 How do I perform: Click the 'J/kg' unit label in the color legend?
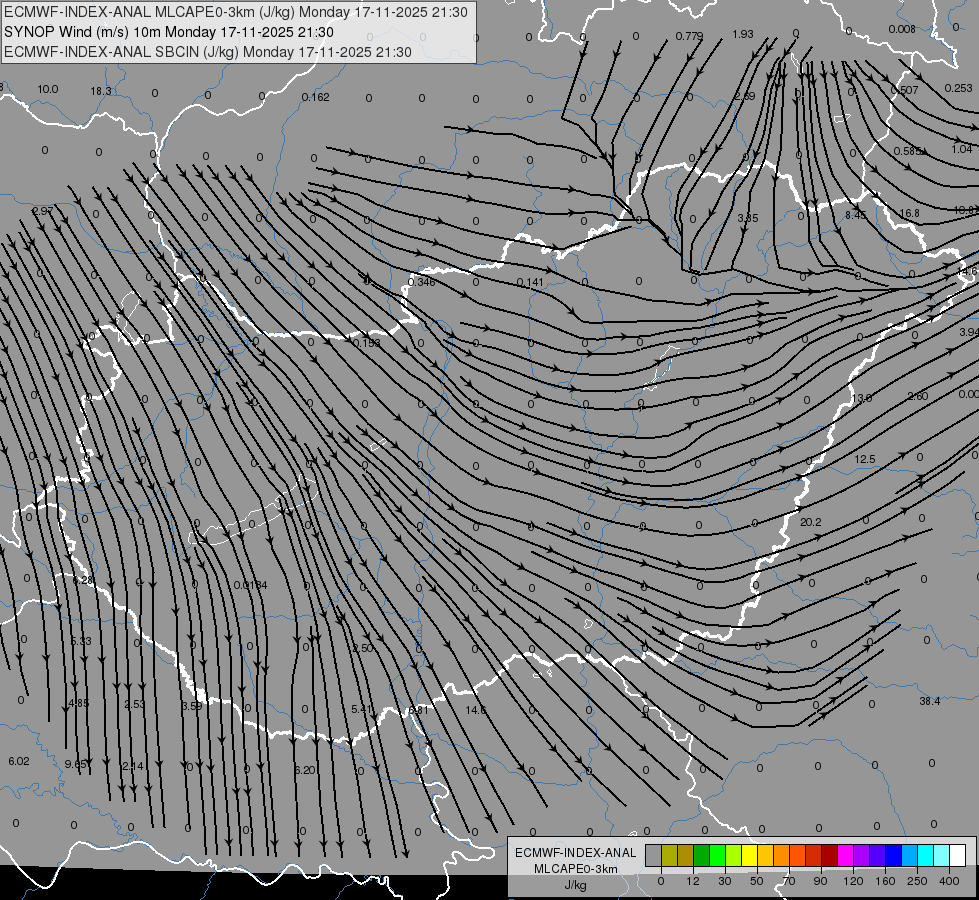point(576,885)
